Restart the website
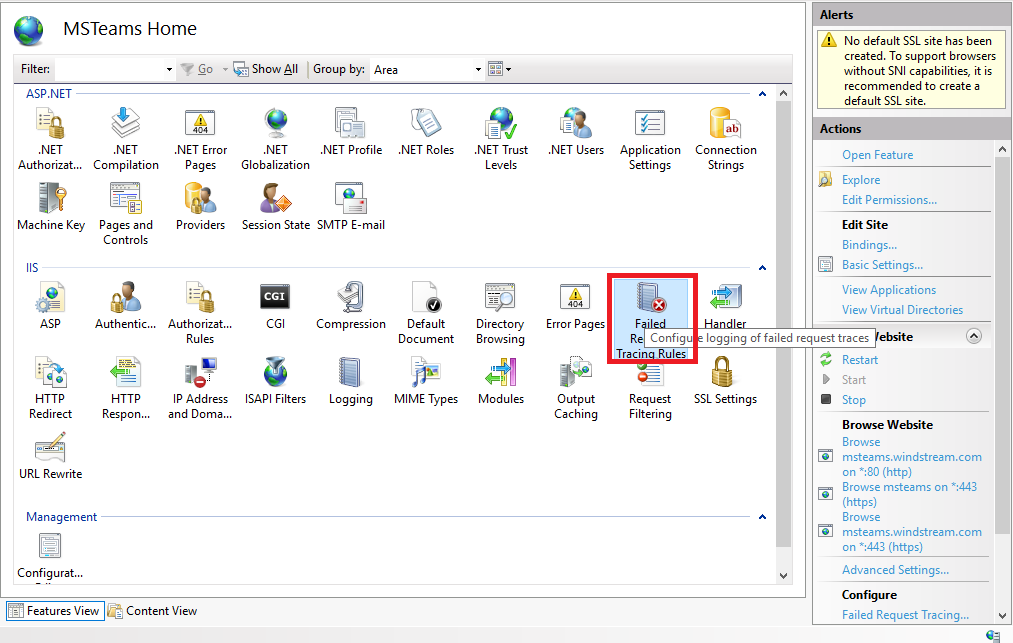 click(859, 360)
